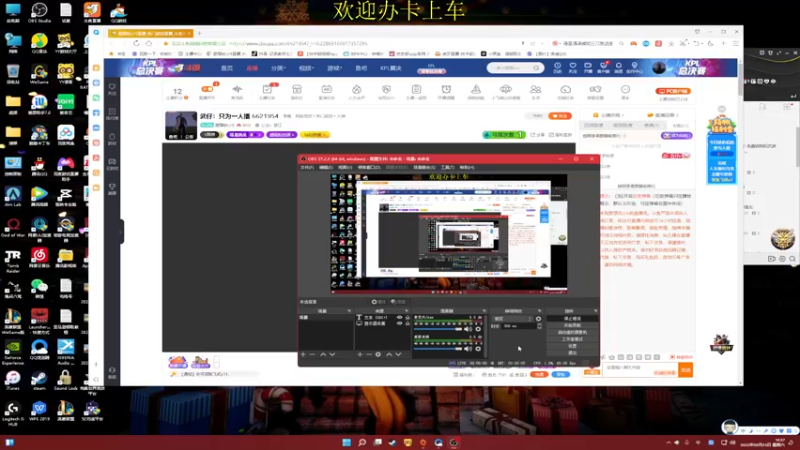Viewport: 800px width, 450px height.
Task: Toggle lock on the text source
Action: [x=407, y=317]
